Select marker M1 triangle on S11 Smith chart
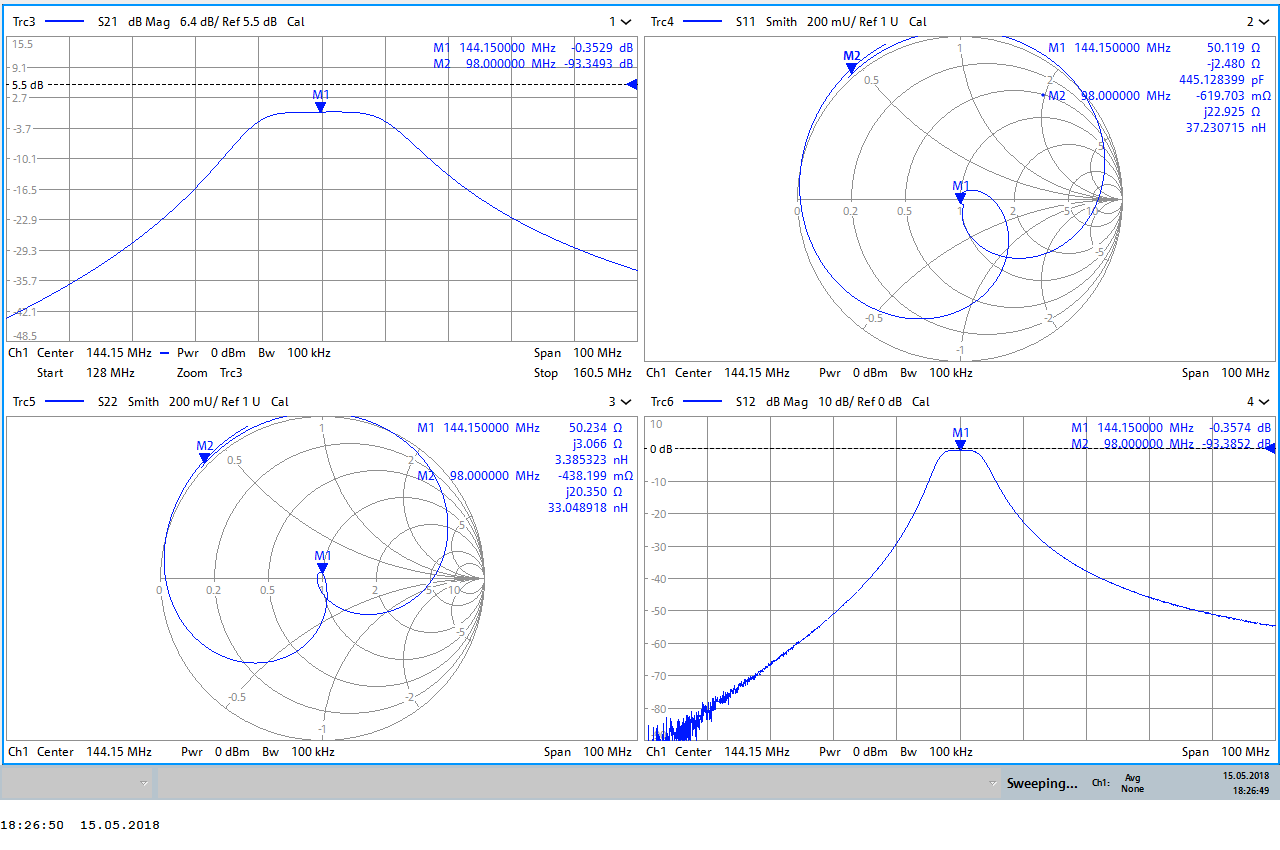The width and height of the screenshot is (1280, 850). coord(960,197)
